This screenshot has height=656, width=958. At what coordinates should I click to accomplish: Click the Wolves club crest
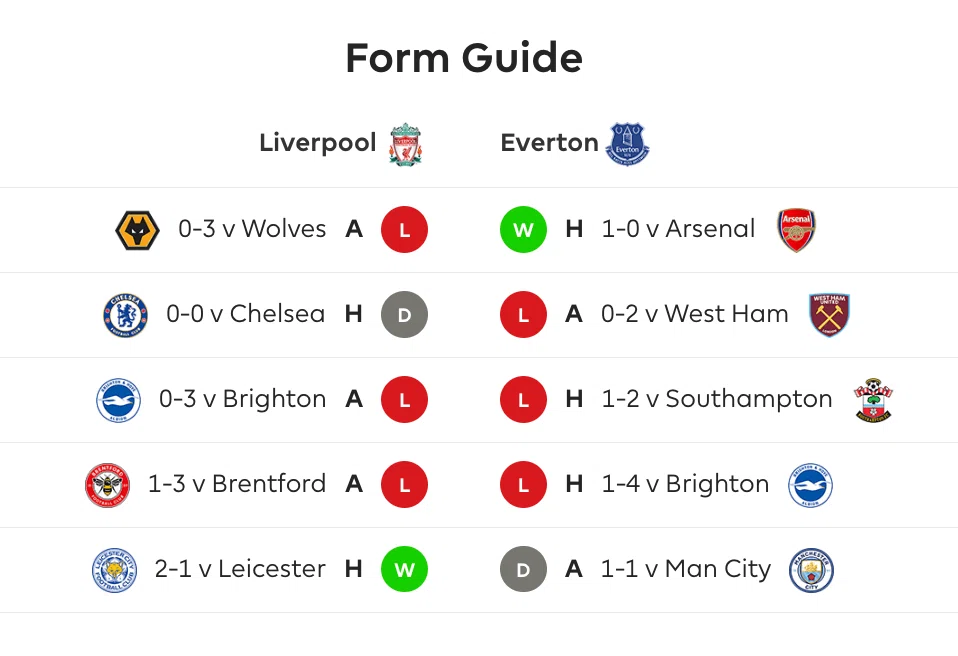click(x=137, y=230)
